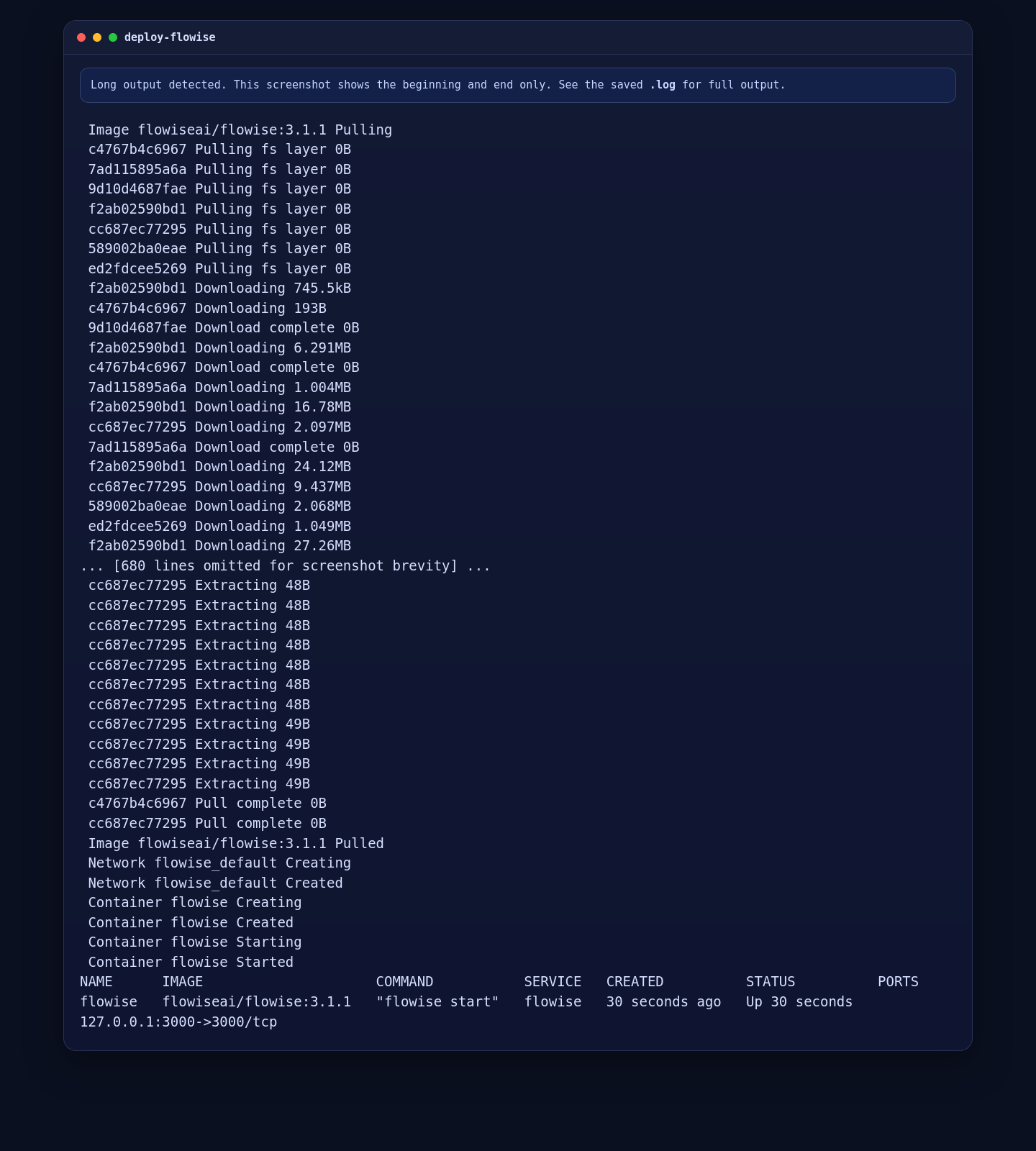Select 'ed2fdcee5269 Pulling fs layer 0B' line

tap(219, 268)
